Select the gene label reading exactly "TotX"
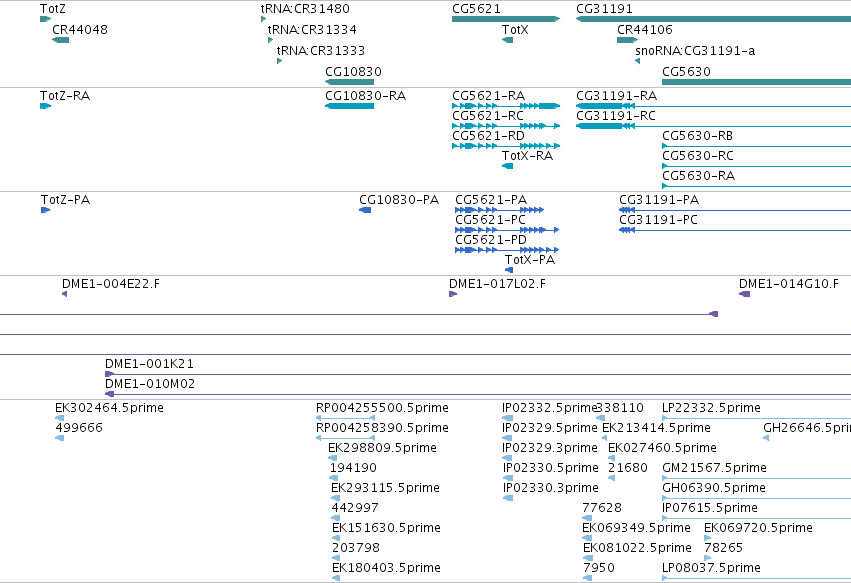This screenshot has width=851, height=583. [515, 30]
